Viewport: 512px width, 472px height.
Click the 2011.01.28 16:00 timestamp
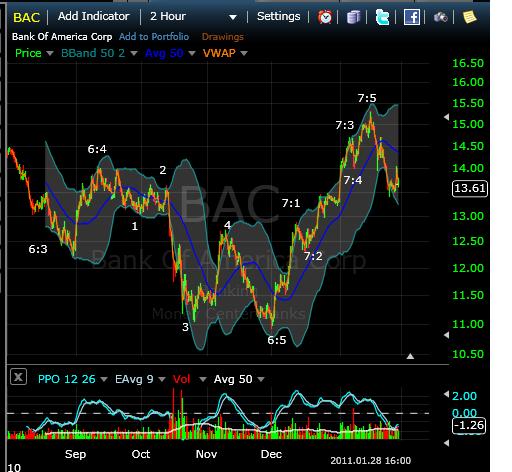point(370,461)
